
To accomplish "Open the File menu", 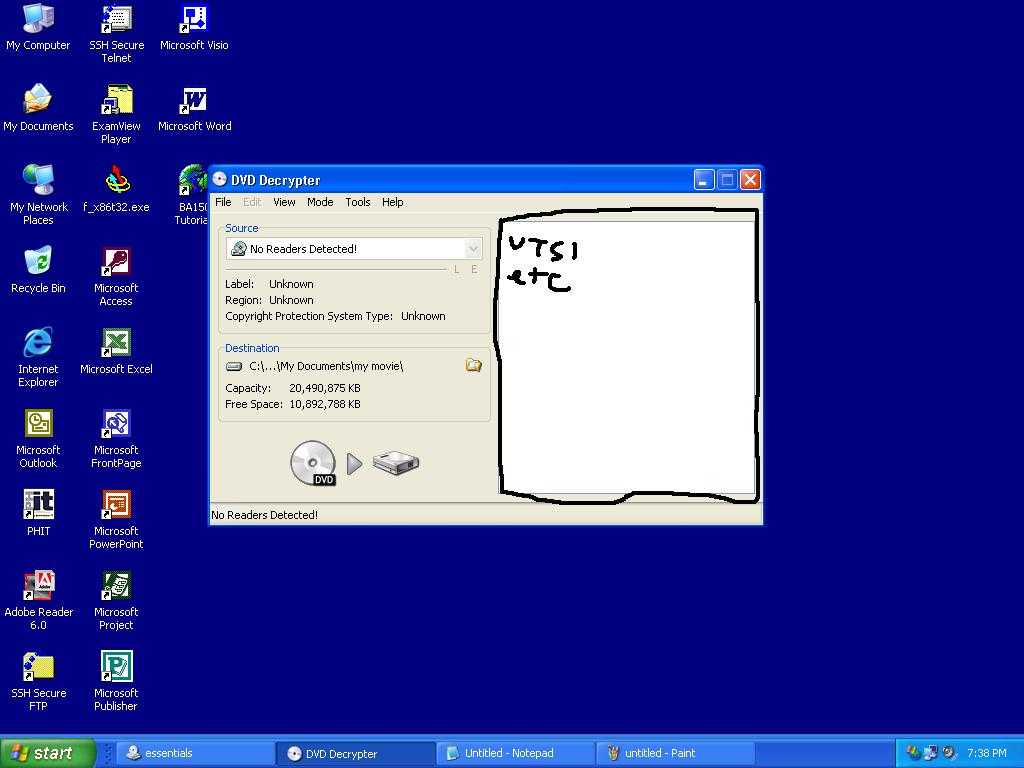I will 223,202.
